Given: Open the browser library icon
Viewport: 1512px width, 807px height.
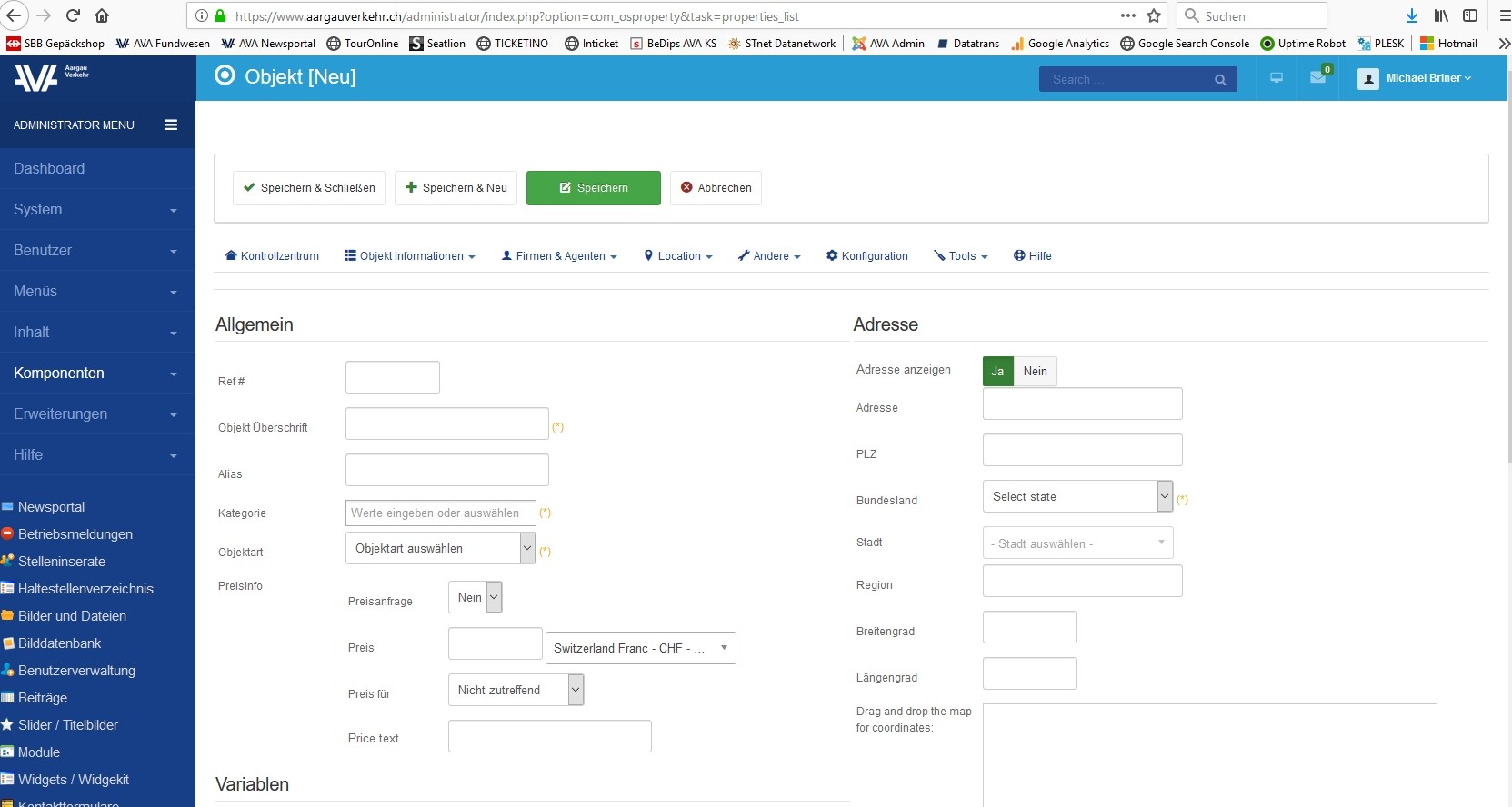Looking at the screenshot, I should (1441, 15).
